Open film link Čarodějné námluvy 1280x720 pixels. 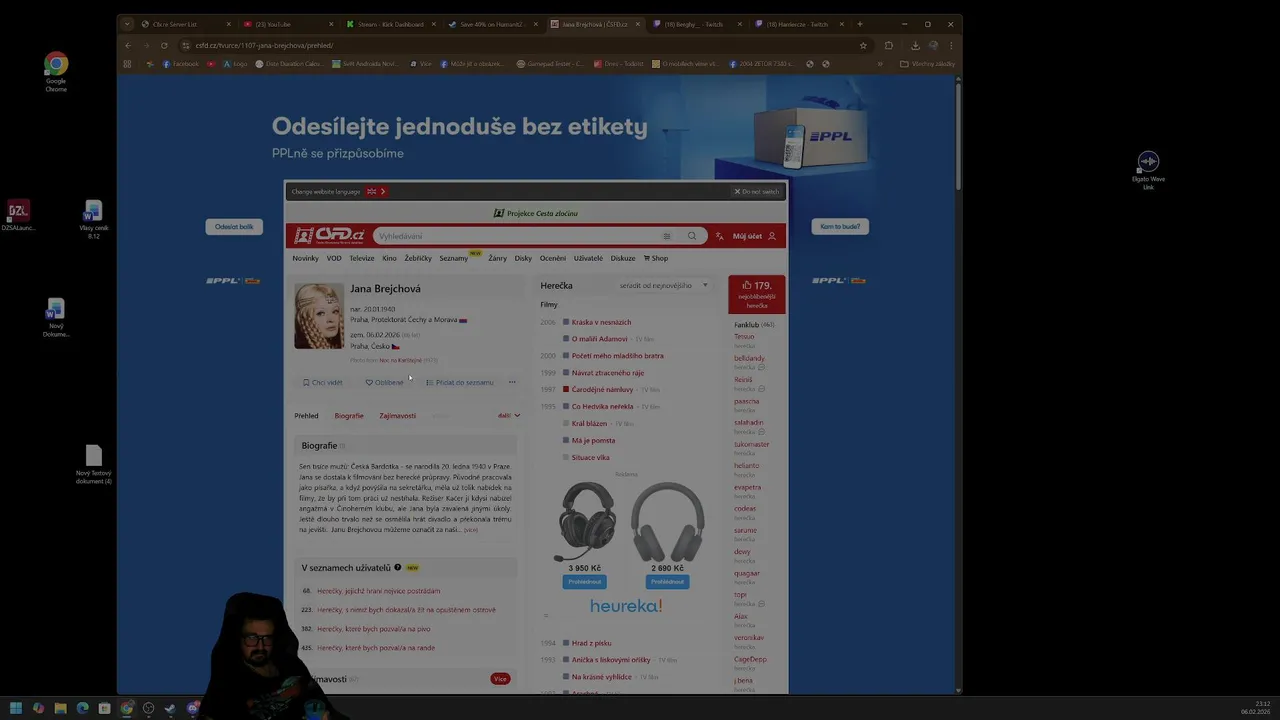(602, 389)
